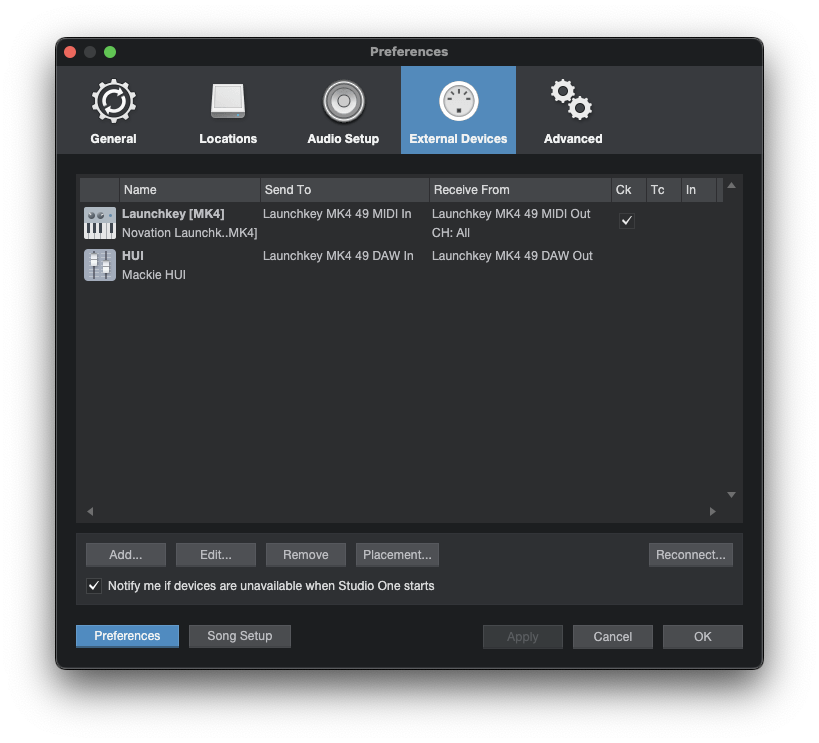Click the Apply button

(522, 636)
